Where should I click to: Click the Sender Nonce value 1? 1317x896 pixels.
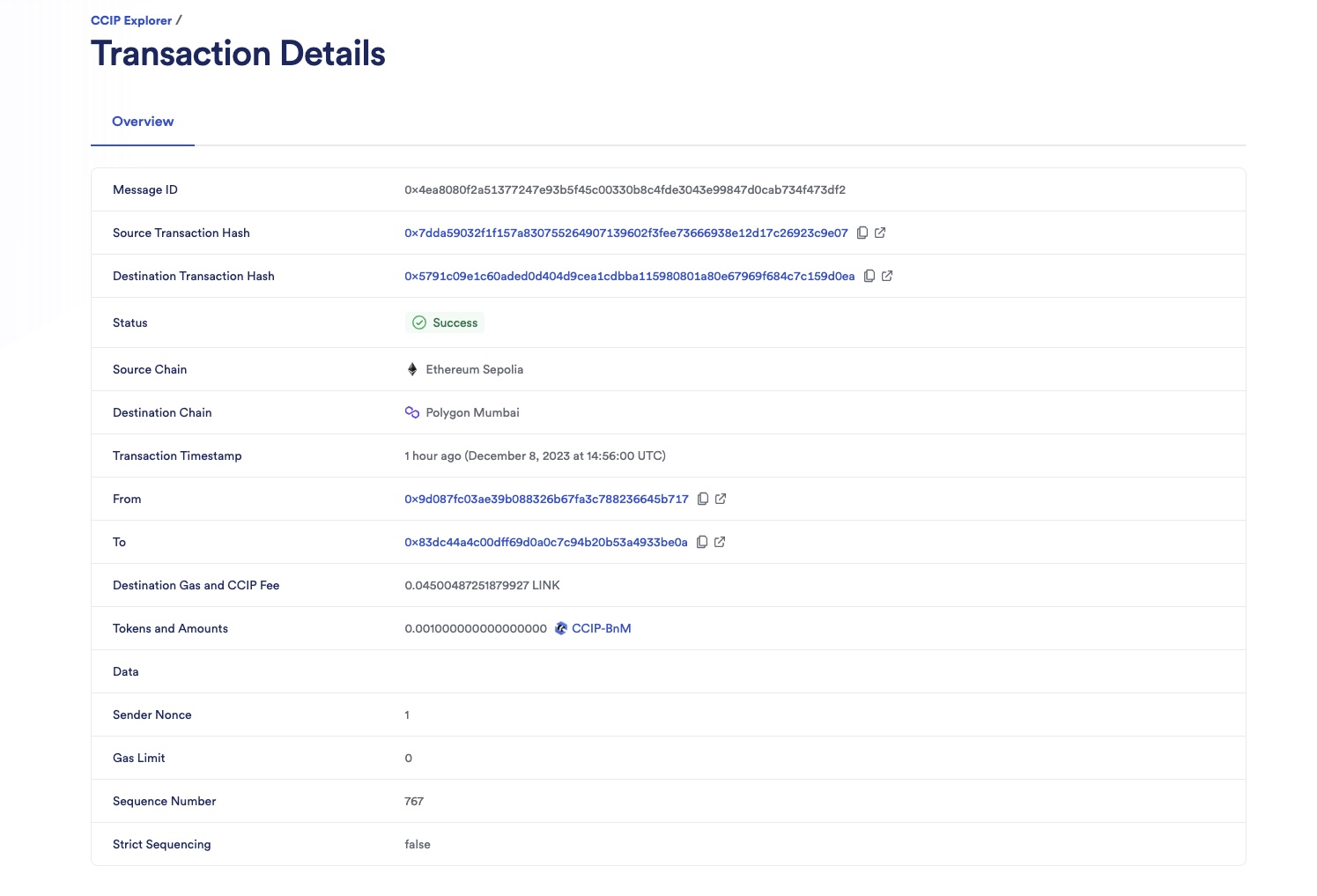407,715
